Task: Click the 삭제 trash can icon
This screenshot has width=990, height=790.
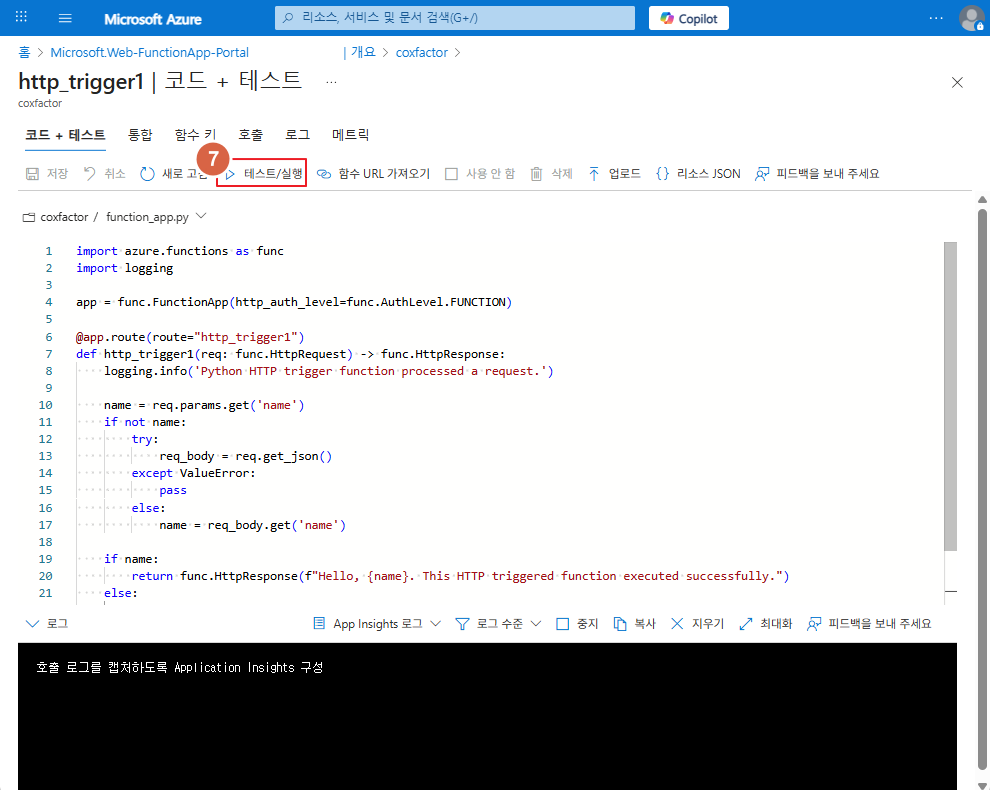Action: pyautogui.click(x=536, y=174)
